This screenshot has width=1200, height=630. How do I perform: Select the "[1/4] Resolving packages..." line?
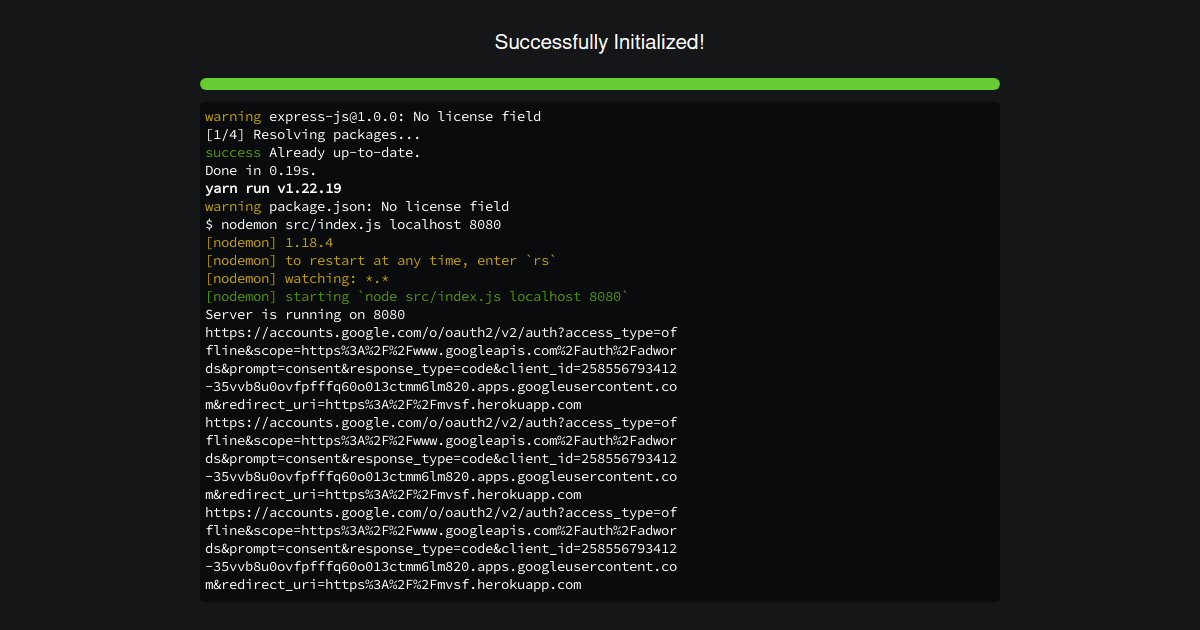313,135
